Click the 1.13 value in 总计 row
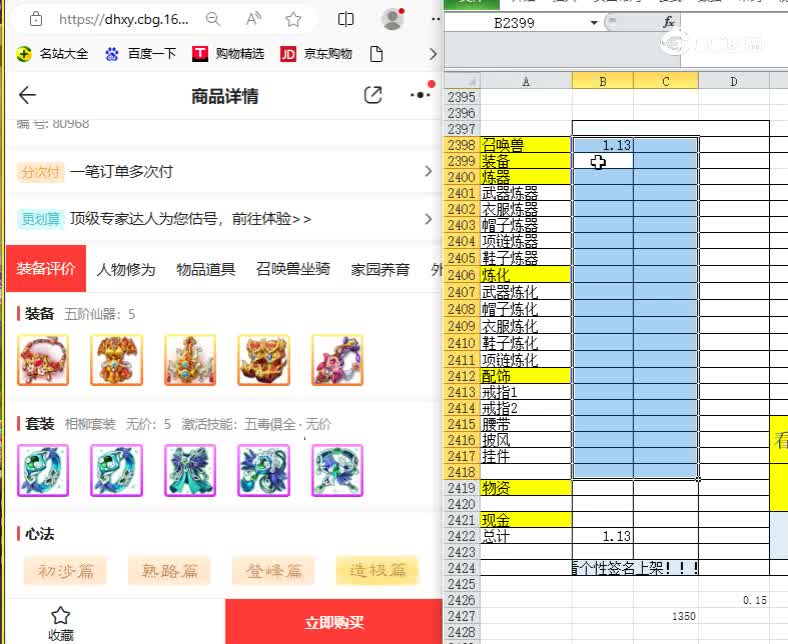Screen dimensions: 788x644 [616, 536]
